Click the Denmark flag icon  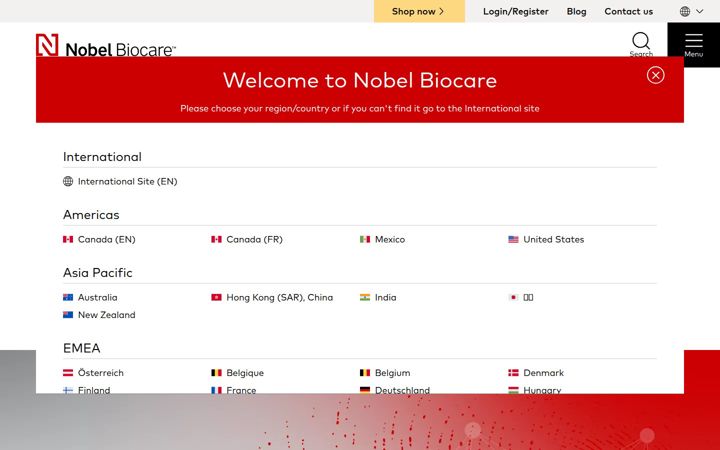tap(513, 372)
